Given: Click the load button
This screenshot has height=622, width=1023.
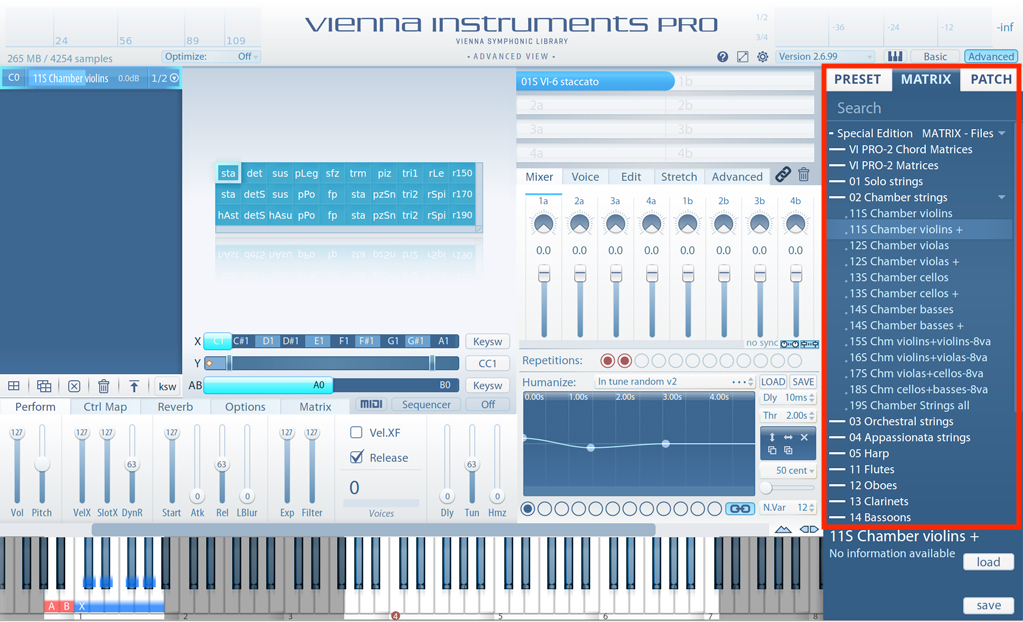Looking at the screenshot, I should tap(988, 562).
